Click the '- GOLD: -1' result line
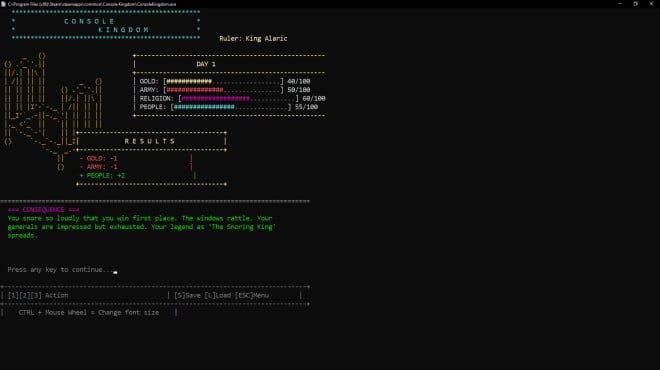The height and width of the screenshot is (370, 660). coord(98,158)
